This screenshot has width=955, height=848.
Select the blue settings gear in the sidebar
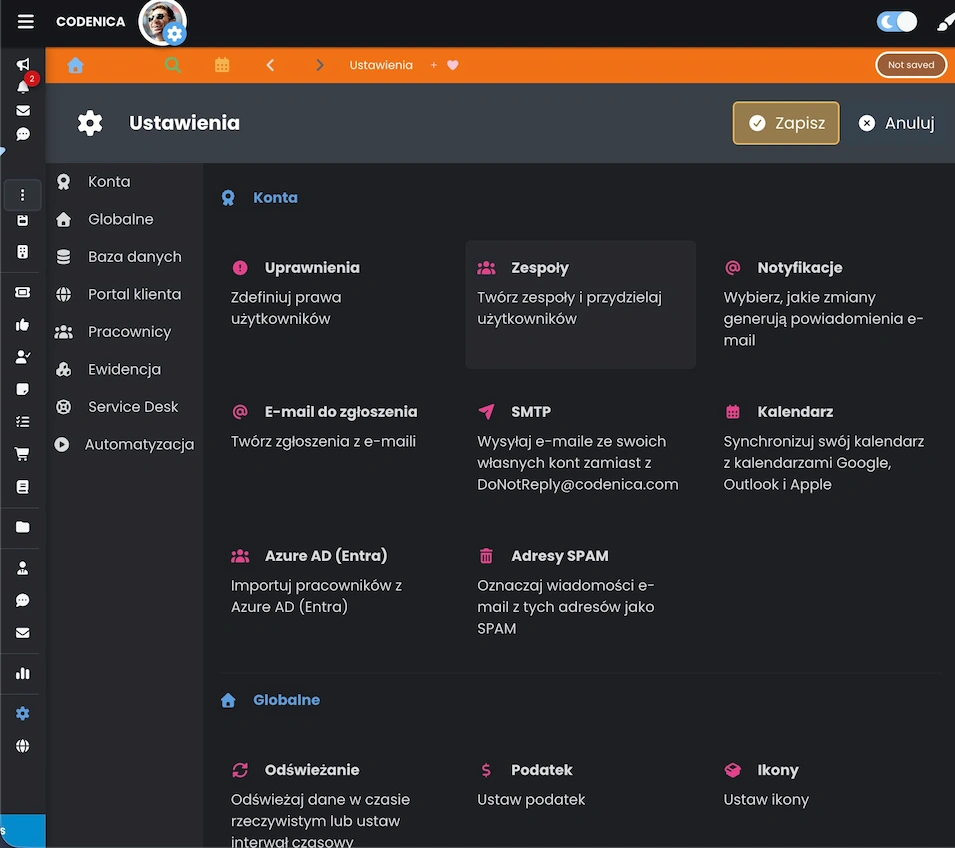[x=21, y=713]
